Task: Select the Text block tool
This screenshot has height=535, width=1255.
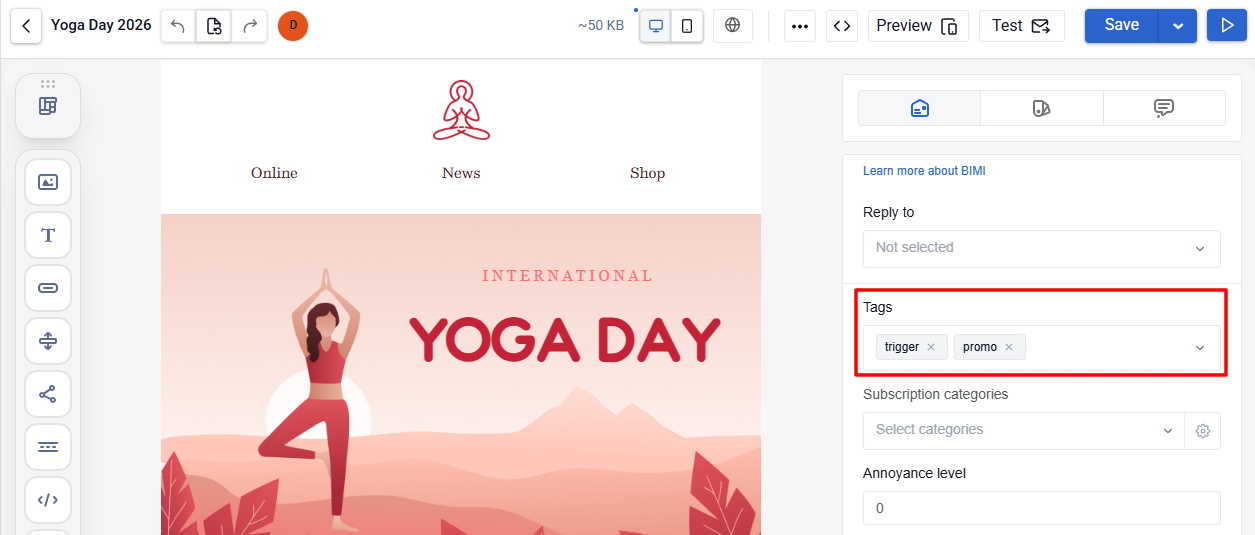Action: (48, 235)
